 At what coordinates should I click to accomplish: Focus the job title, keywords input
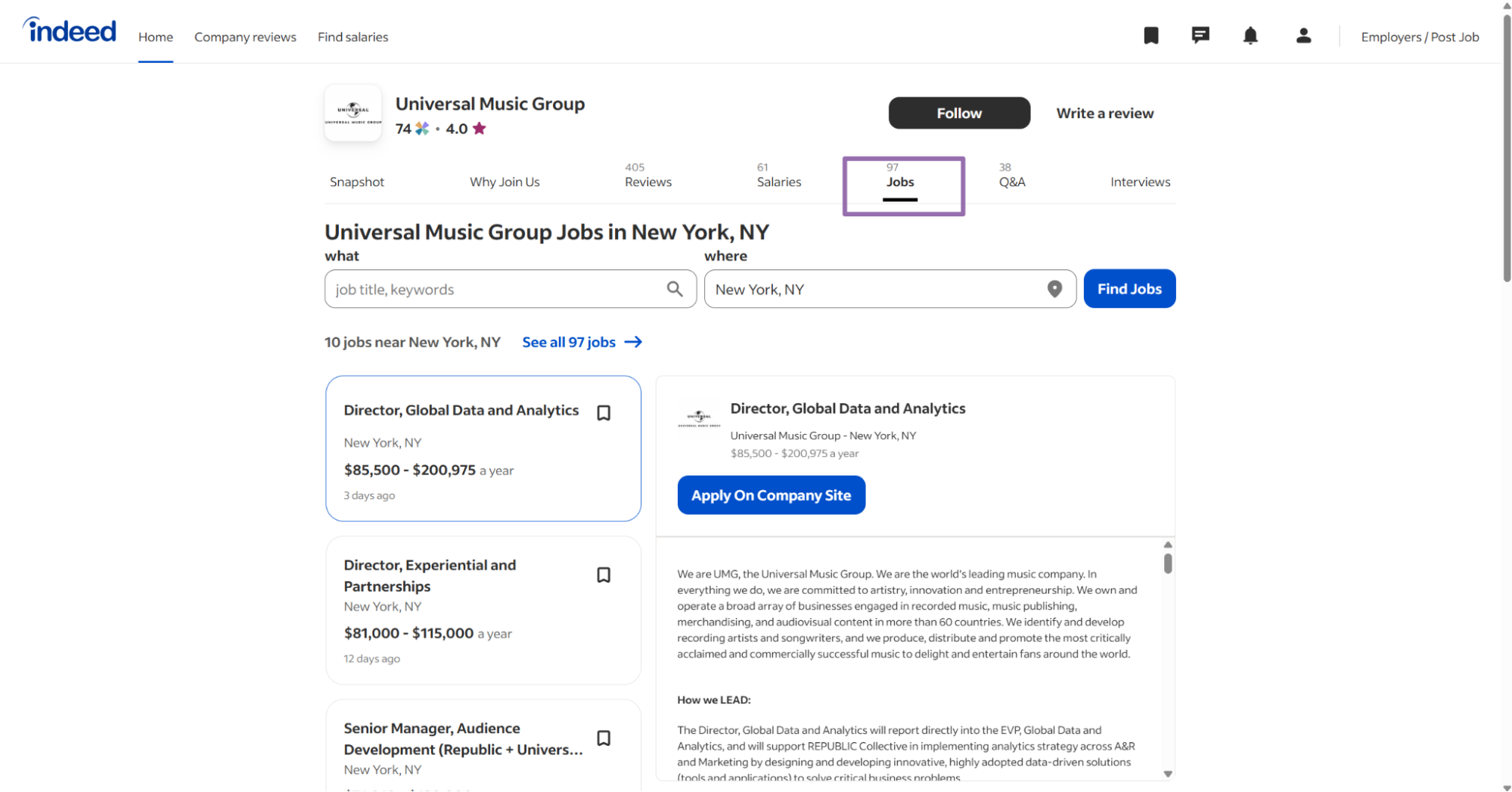pyautogui.click(x=511, y=289)
